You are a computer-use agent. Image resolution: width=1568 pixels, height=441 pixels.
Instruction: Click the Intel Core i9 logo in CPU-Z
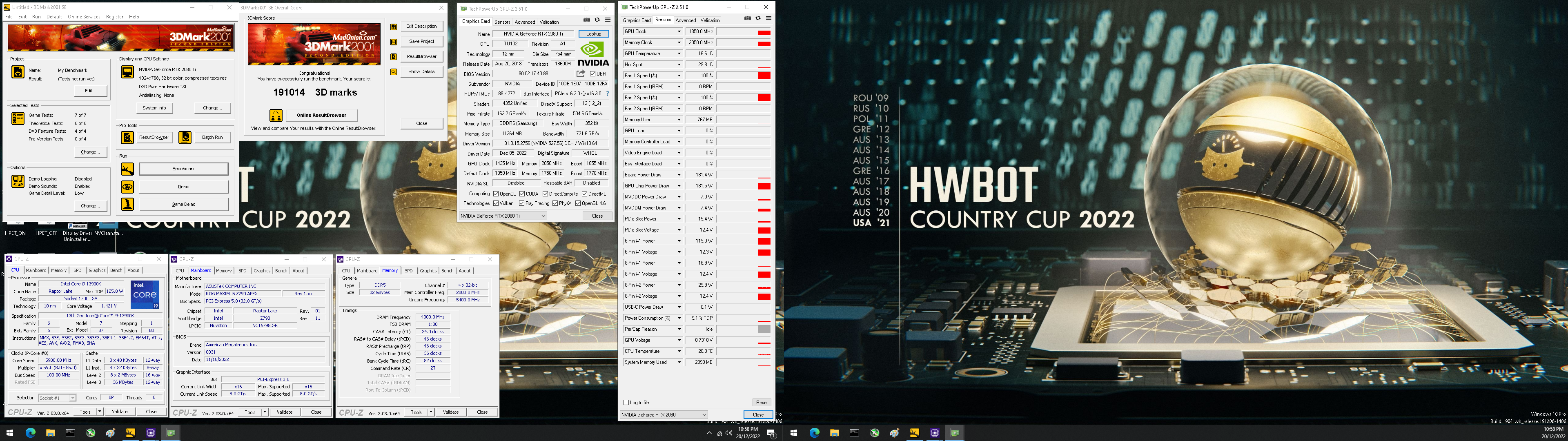click(145, 295)
